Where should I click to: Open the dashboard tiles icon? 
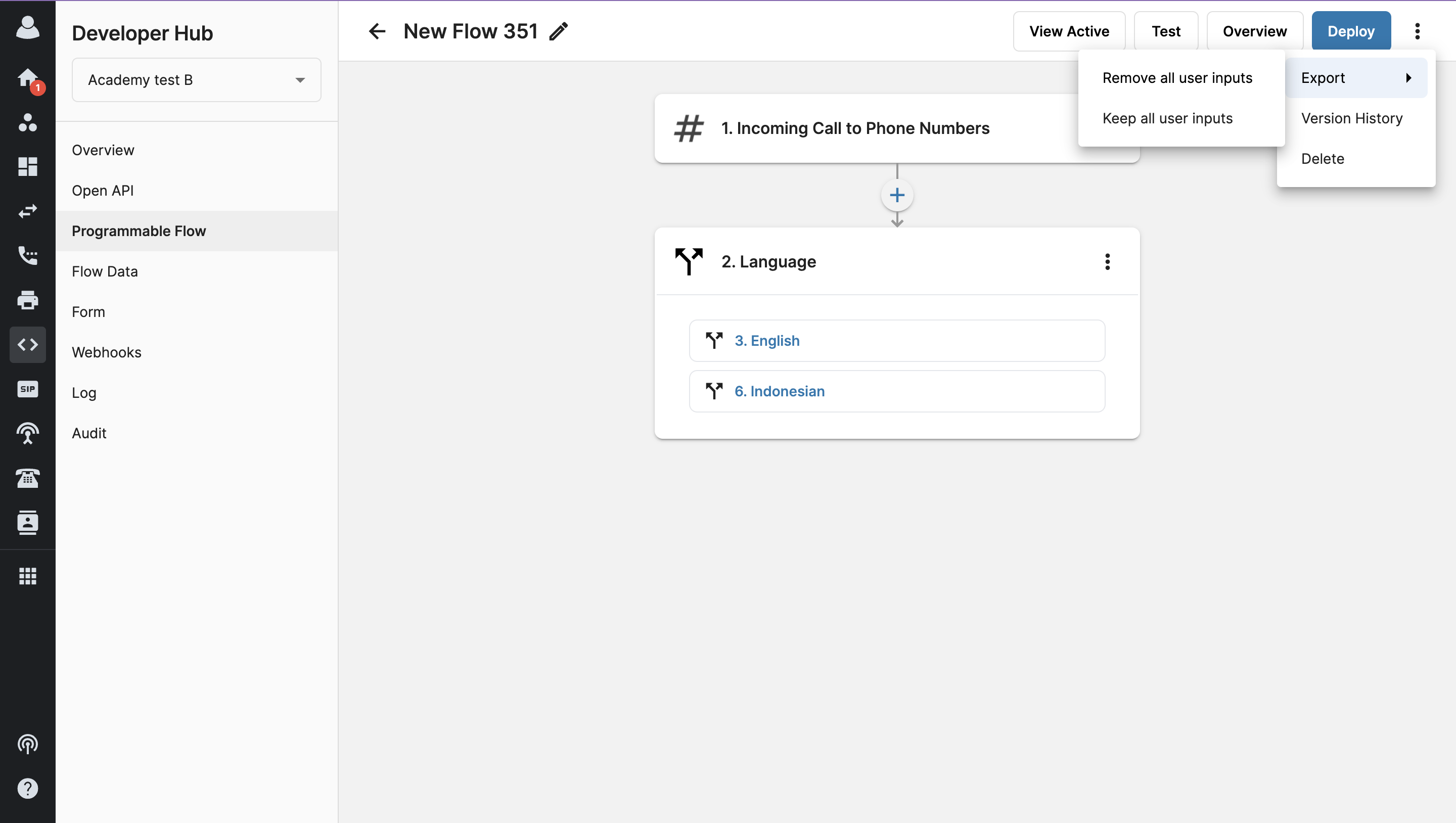(x=27, y=166)
